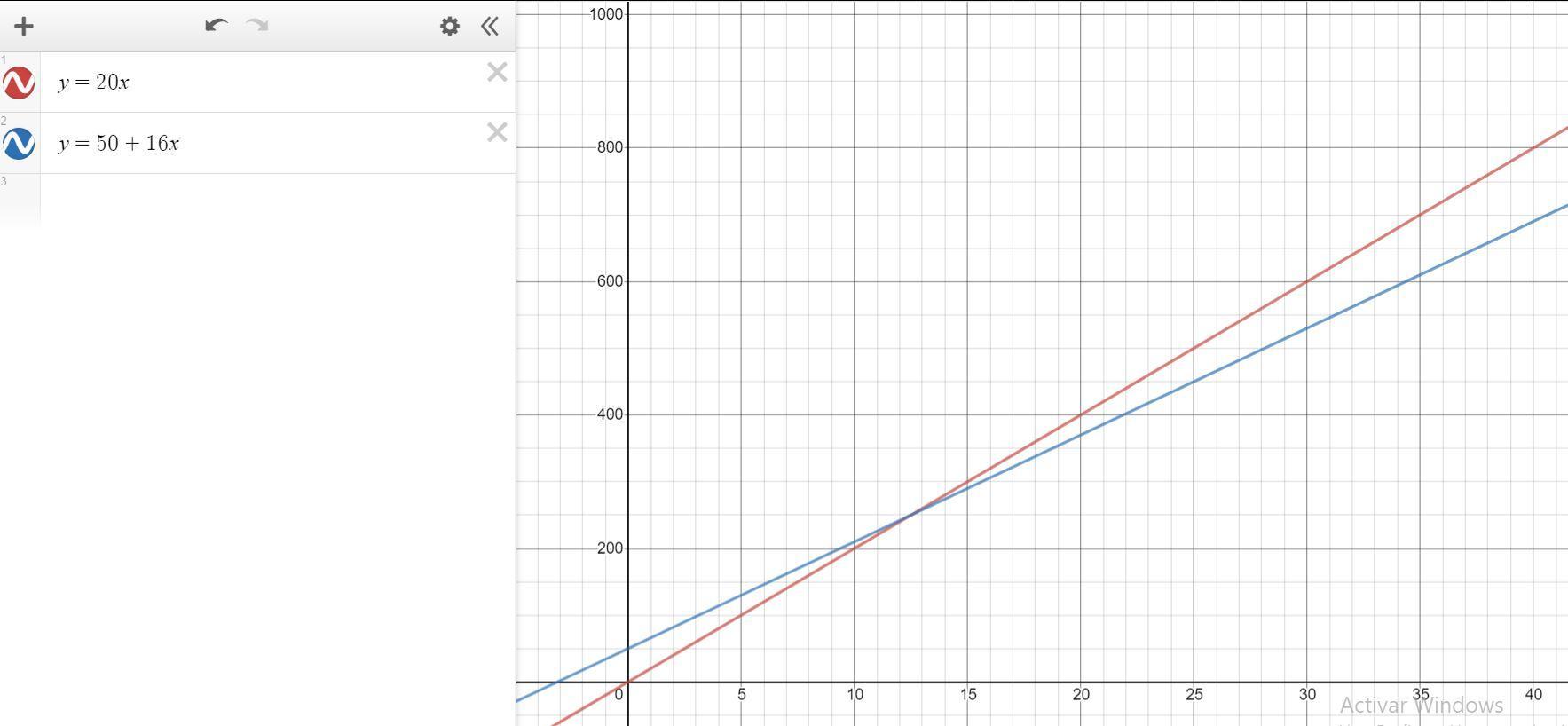The image size is (1568, 726).
Task: Delete the y = 20x expression
Action: 497,72
